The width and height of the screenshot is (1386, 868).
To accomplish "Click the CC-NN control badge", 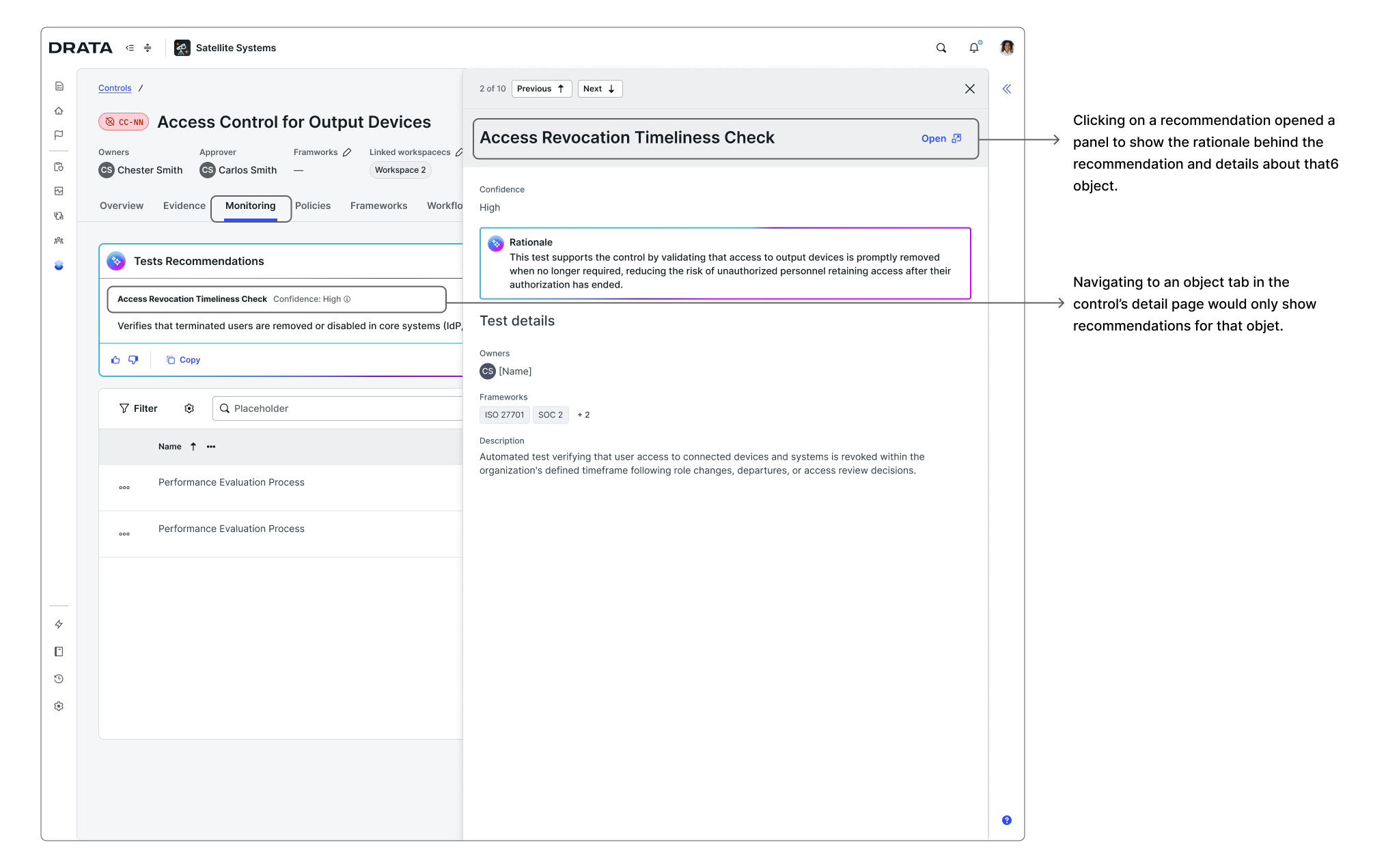I will pyautogui.click(x=124, y=122).
